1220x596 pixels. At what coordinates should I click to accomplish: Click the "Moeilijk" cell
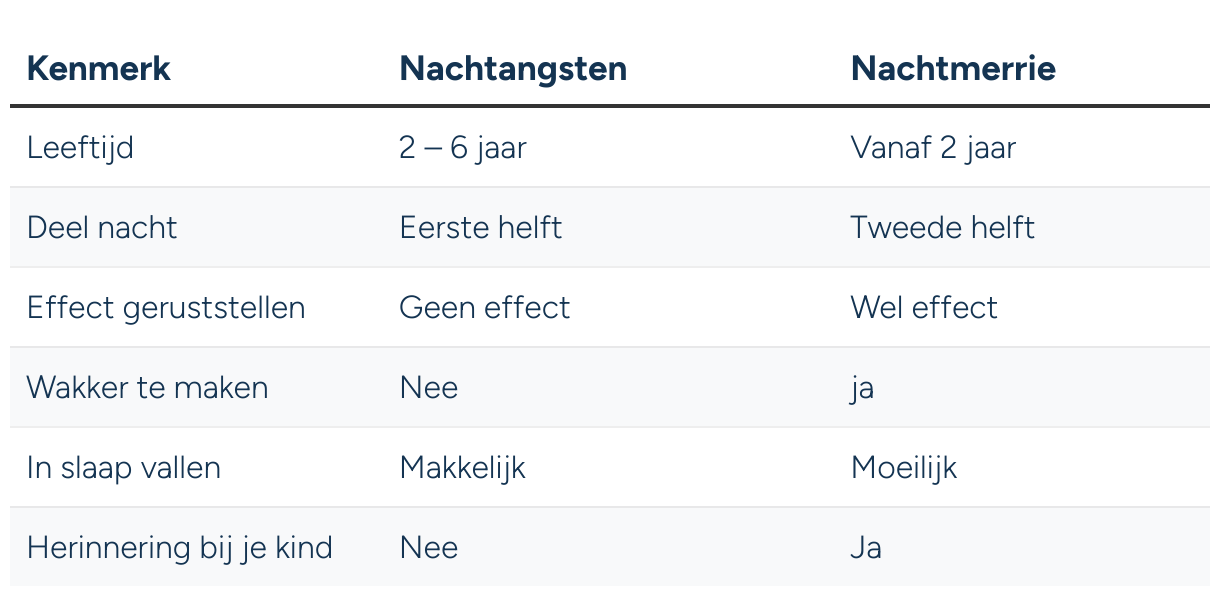[904, 468]
